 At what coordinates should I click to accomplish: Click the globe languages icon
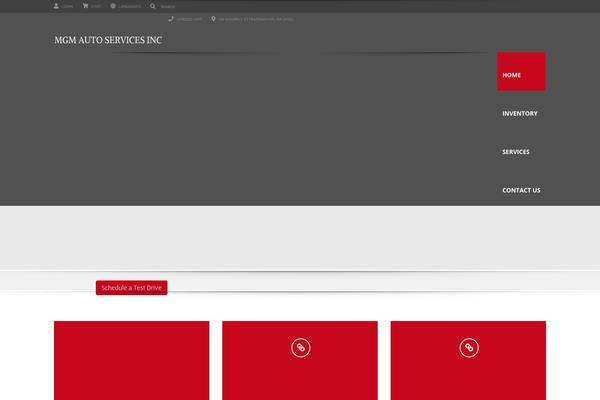(113, 6)
